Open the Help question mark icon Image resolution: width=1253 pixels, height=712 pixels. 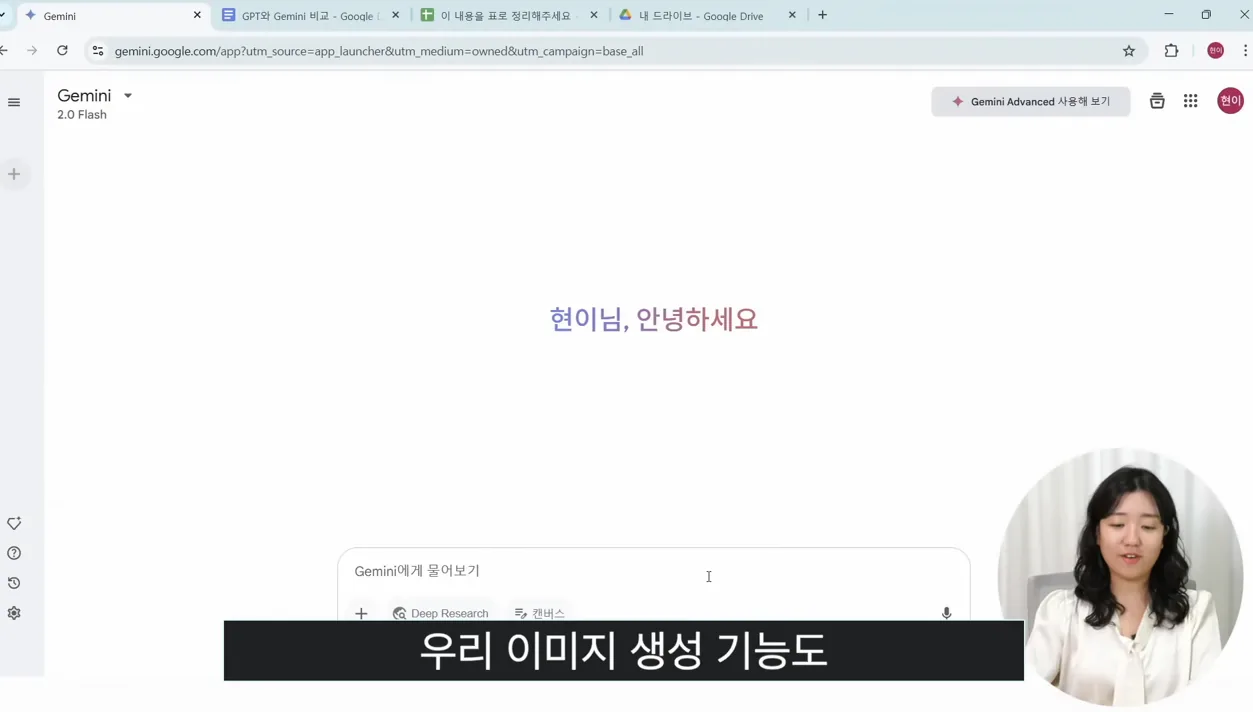click(x=14, y=553)
